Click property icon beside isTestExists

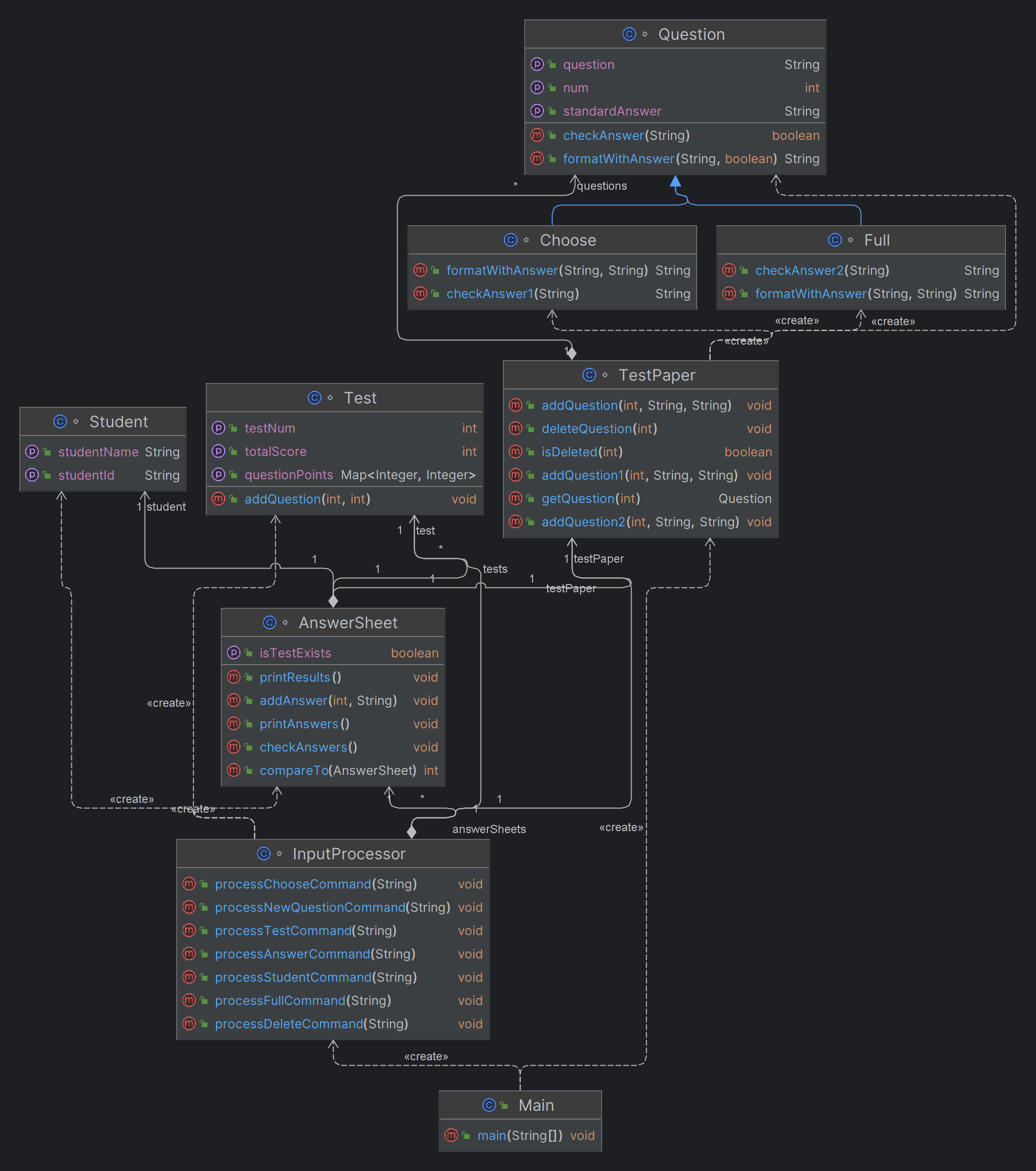[x=234, y=652]
